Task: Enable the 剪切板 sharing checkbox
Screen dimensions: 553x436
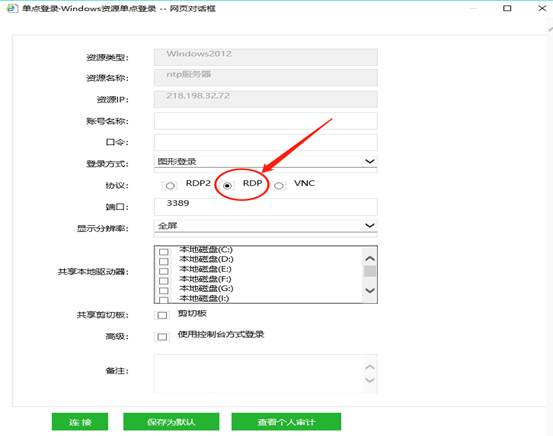Action: [162, 315]
